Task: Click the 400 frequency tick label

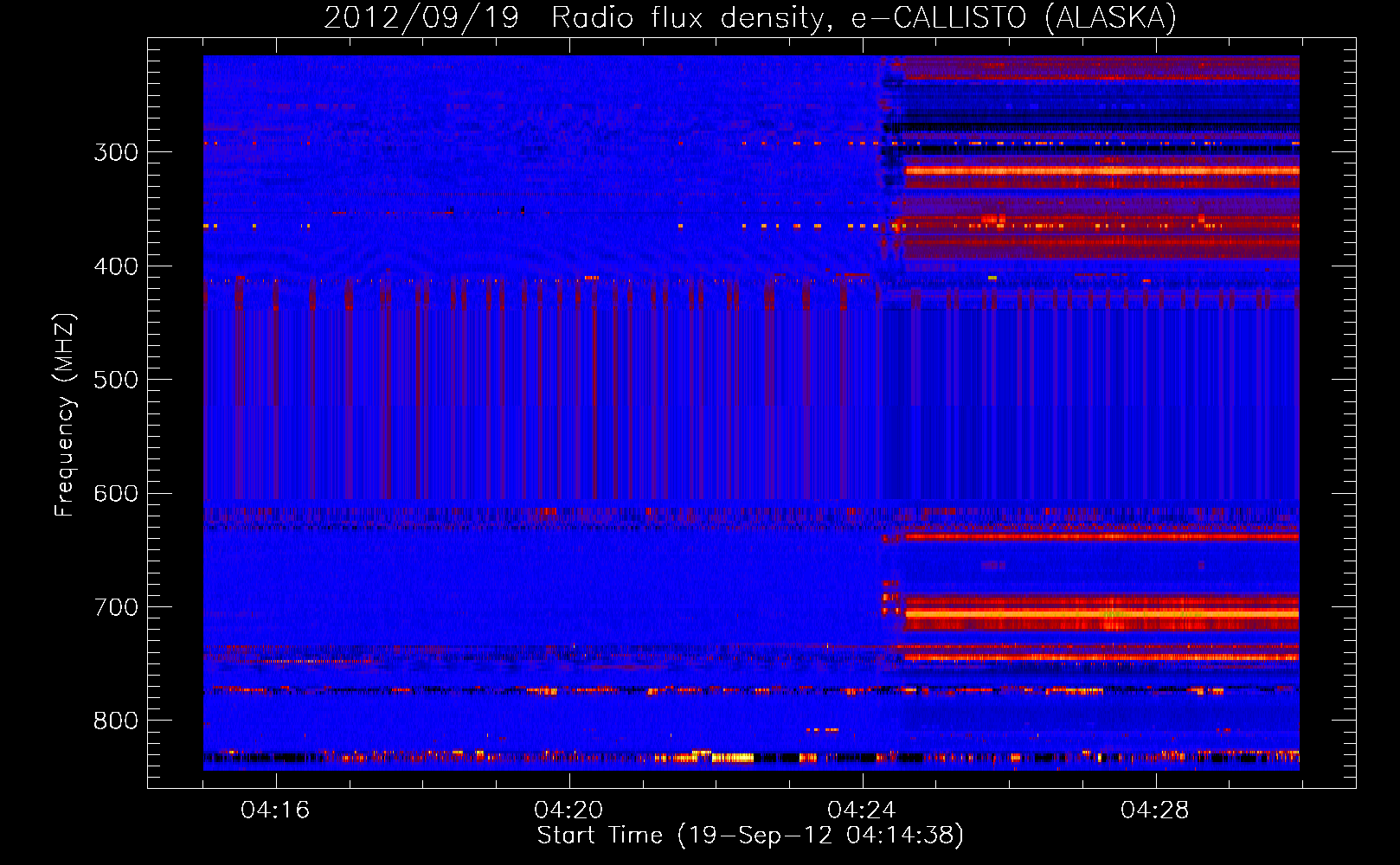Action: click(x=116, y=266)
